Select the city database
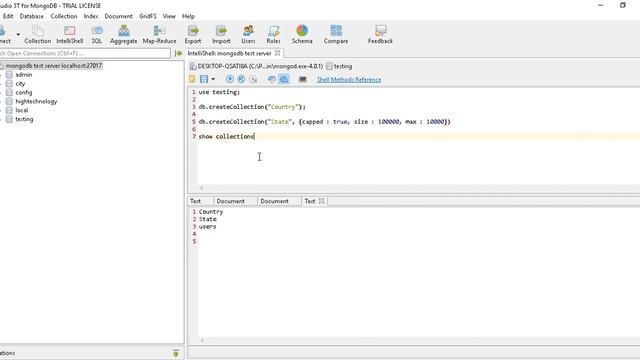The width and height of the screenshot is (640, 360). (x=20, y=84)
